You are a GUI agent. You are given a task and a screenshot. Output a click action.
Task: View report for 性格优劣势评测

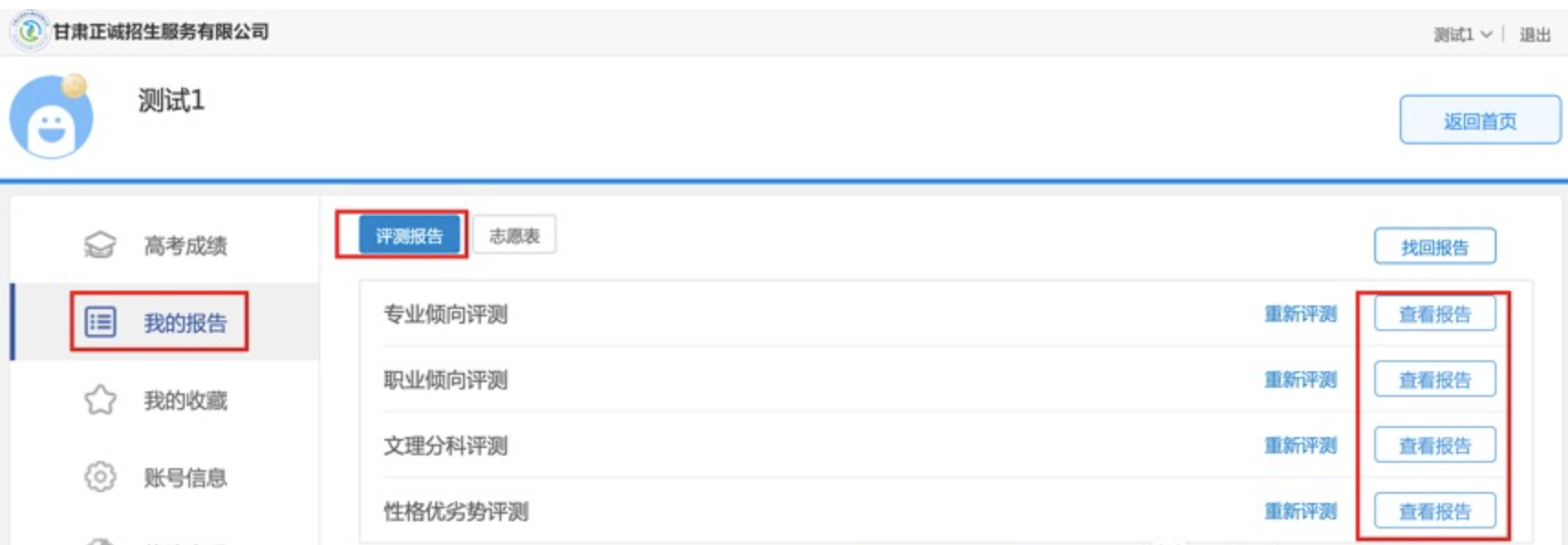point(1434,512)
